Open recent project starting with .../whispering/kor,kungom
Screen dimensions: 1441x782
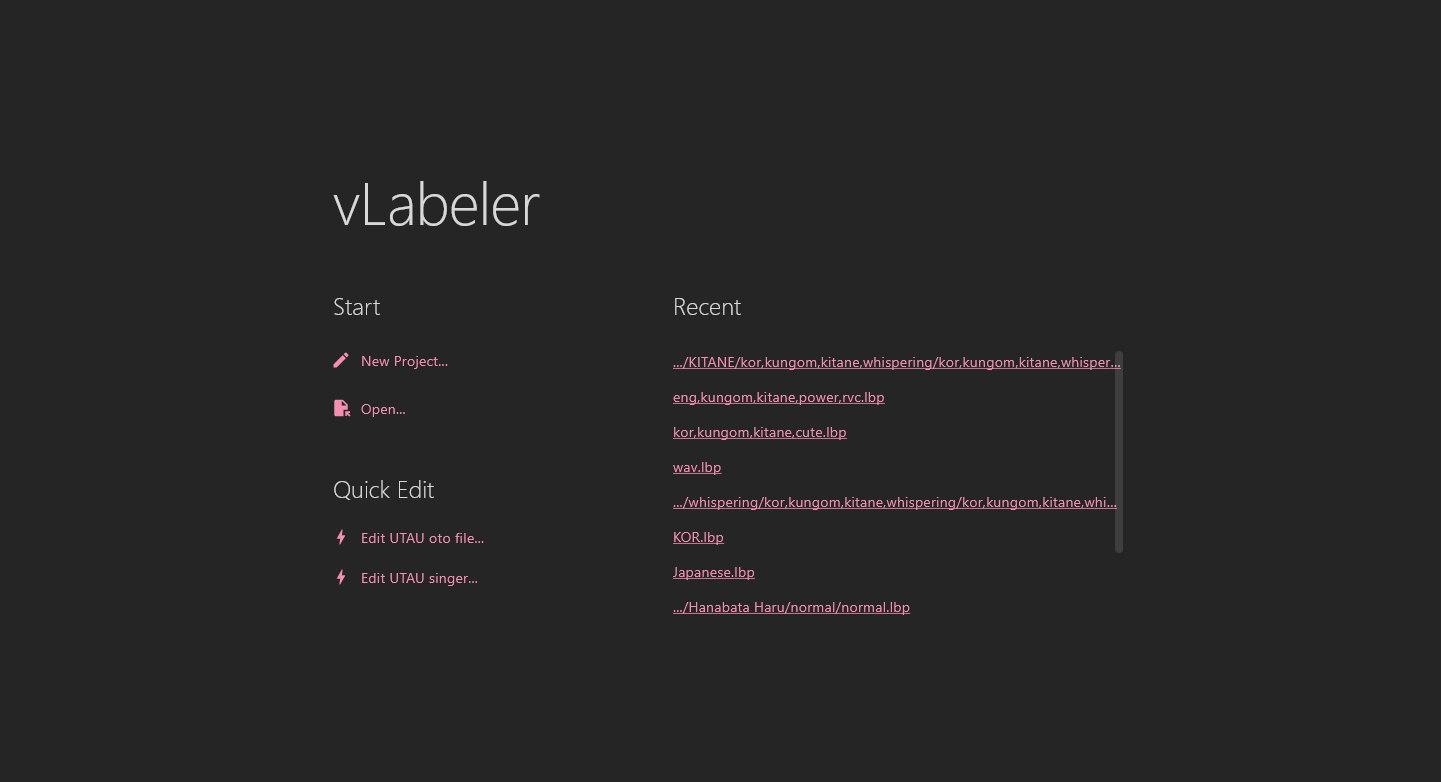pyautogui.click(x=894, y=503)
